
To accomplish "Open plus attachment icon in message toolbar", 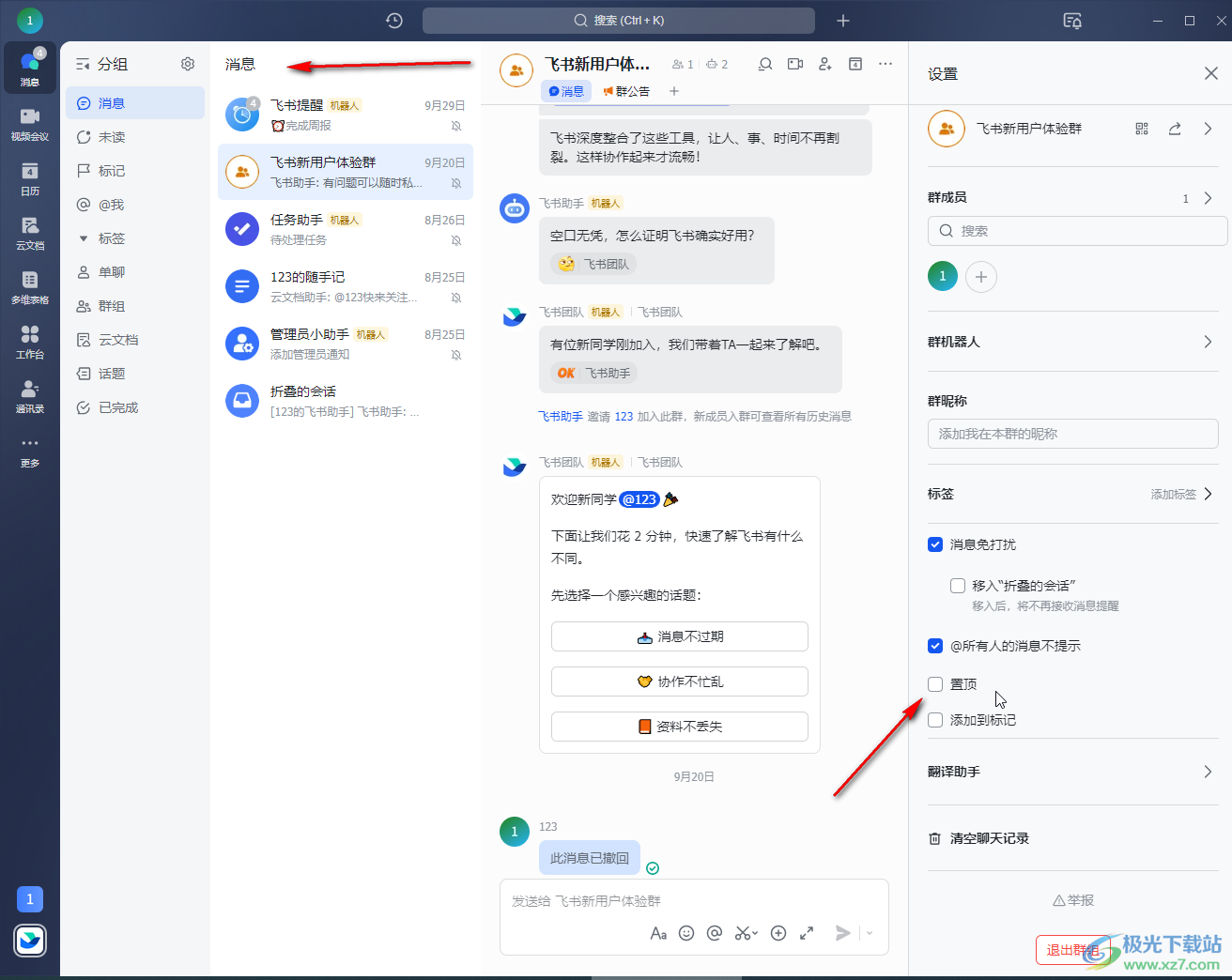I will click(778, 933).
